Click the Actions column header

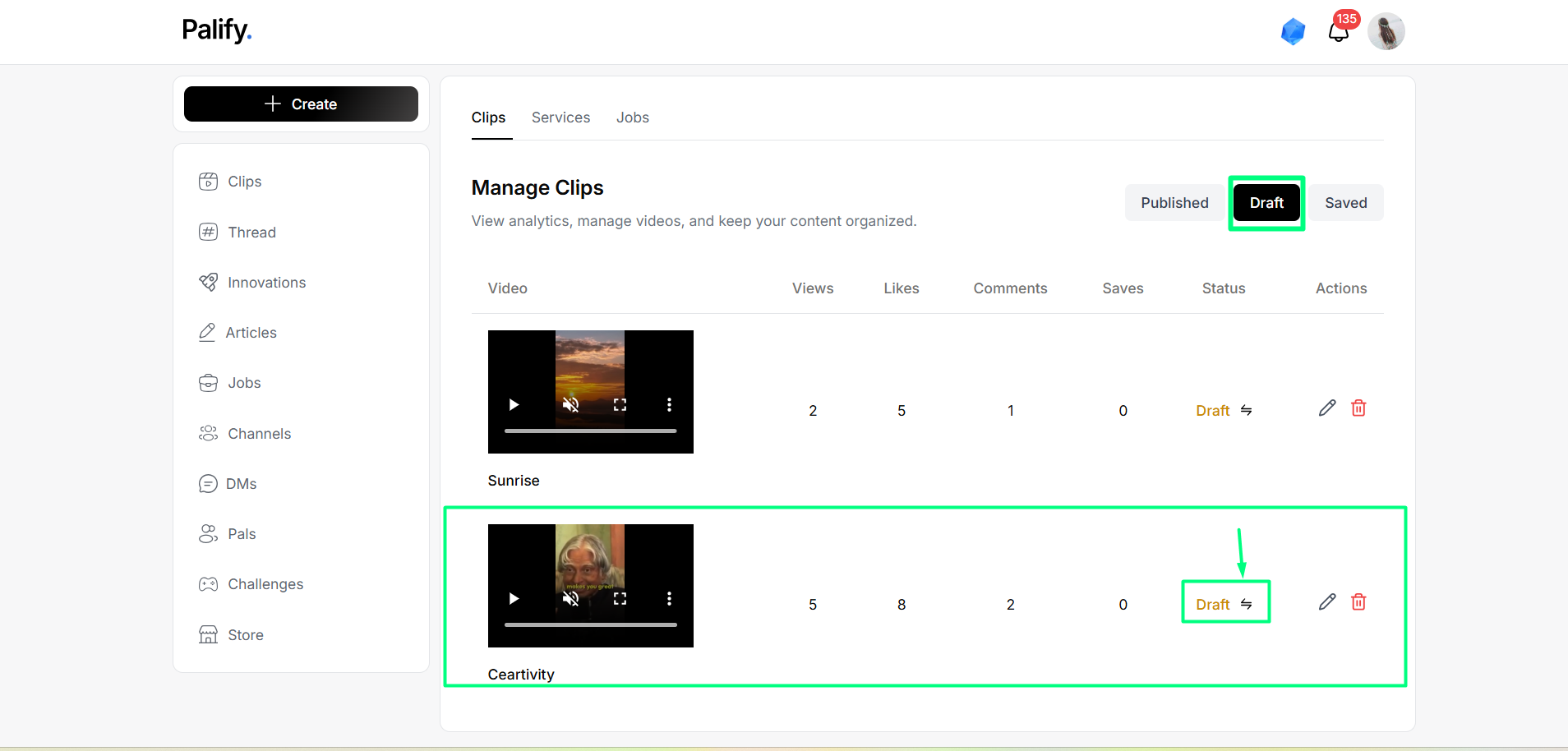click(x=1341, y=288)
